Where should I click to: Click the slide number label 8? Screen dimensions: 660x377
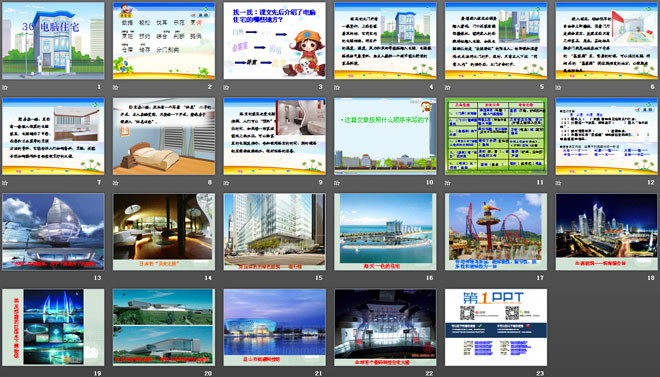coord(210,182)
